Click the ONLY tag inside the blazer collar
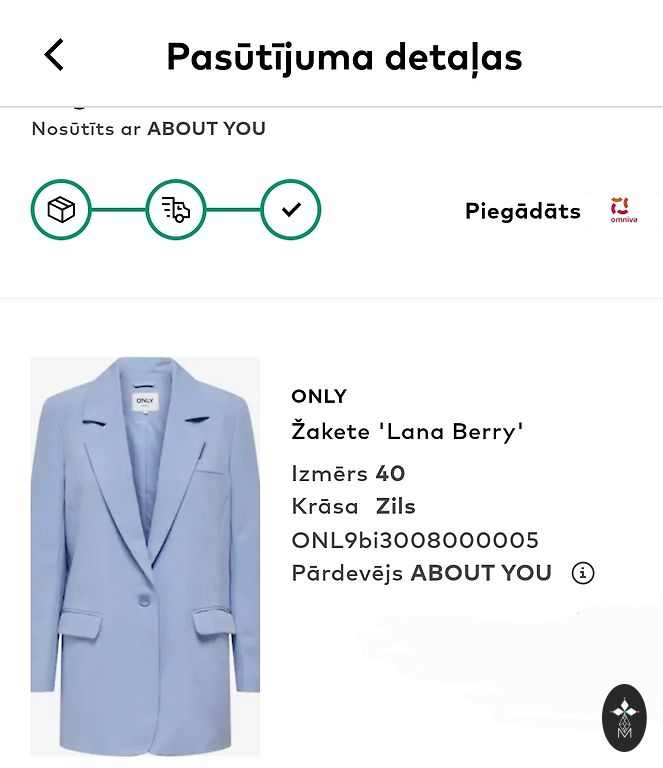Image resolution: width=663 pixels, height=768 pixels. click(146, 400)
